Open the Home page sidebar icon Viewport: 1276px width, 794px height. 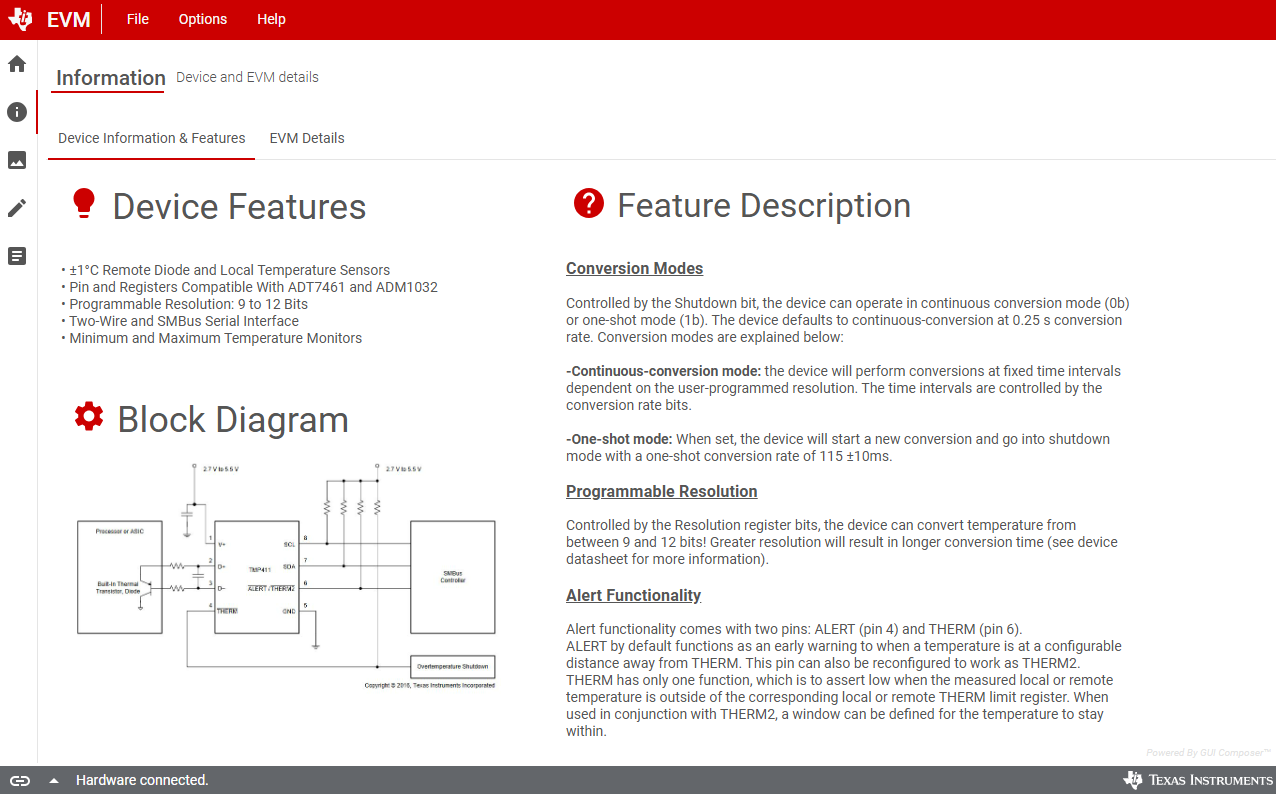point(17,64)
